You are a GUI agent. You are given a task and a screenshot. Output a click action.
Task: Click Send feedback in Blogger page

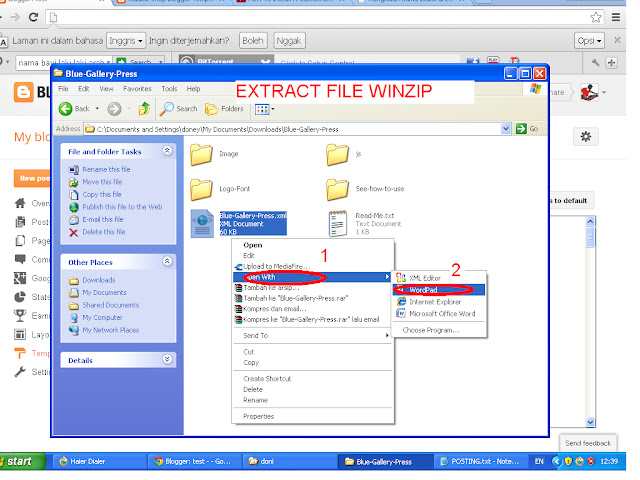pyautogui.click(x=588, y=443)
